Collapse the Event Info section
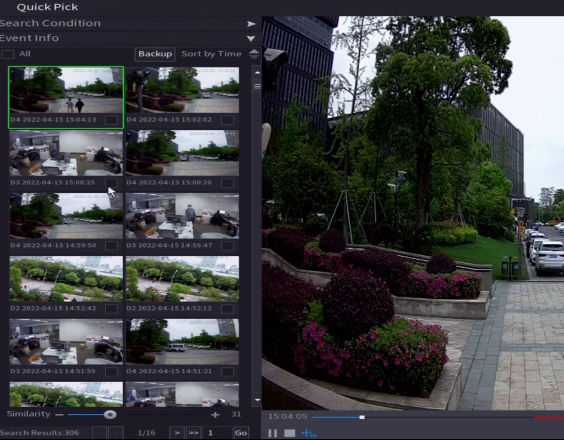 coord(251,38)
